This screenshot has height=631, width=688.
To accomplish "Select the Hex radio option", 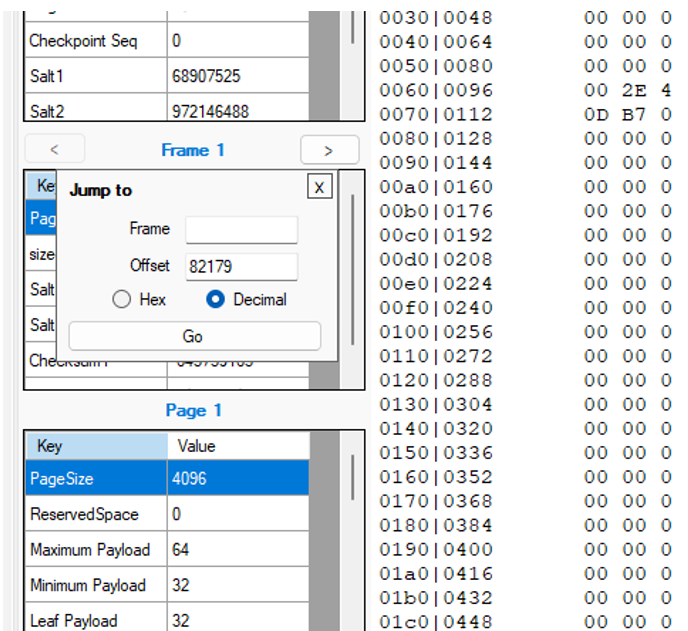I will (123, 299).
